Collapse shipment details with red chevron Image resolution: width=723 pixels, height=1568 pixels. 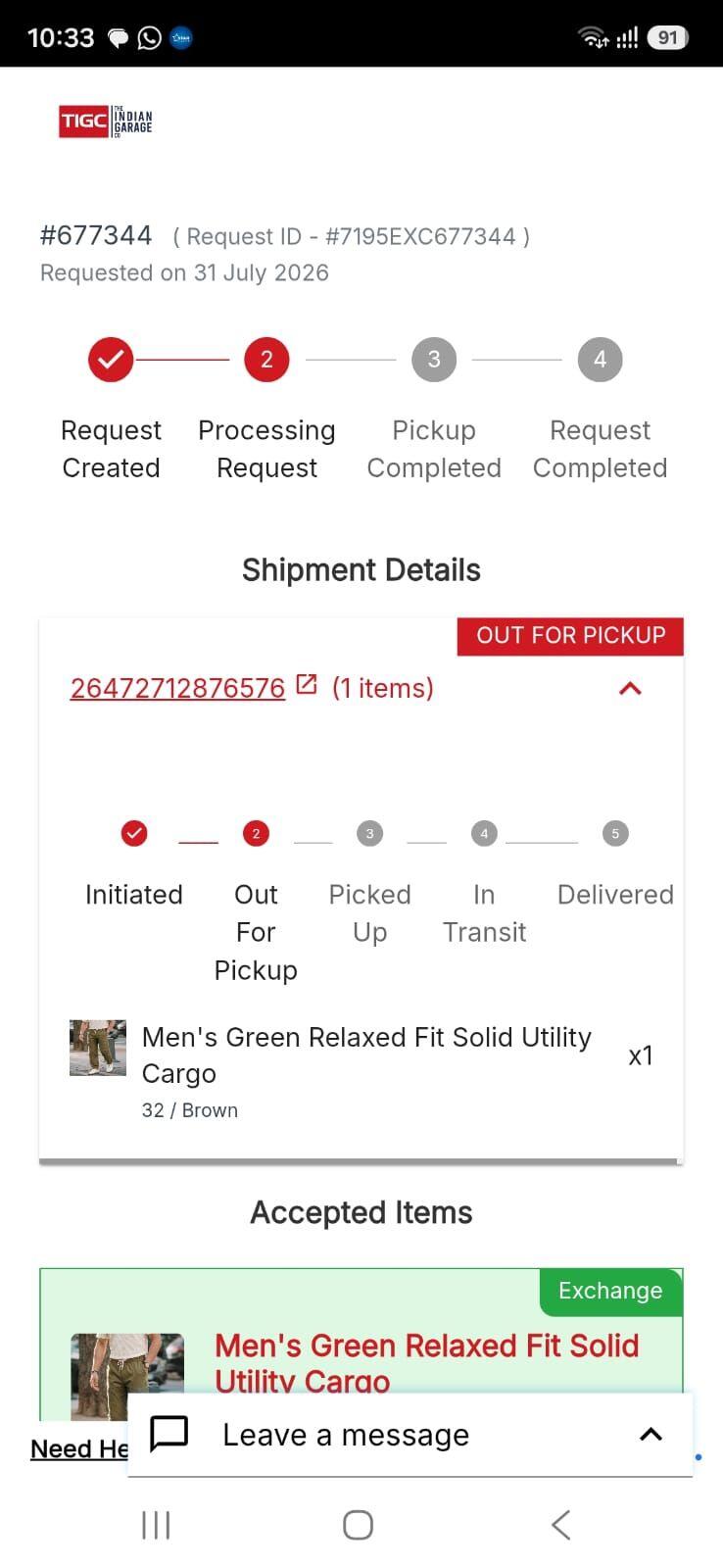point(631,688)
